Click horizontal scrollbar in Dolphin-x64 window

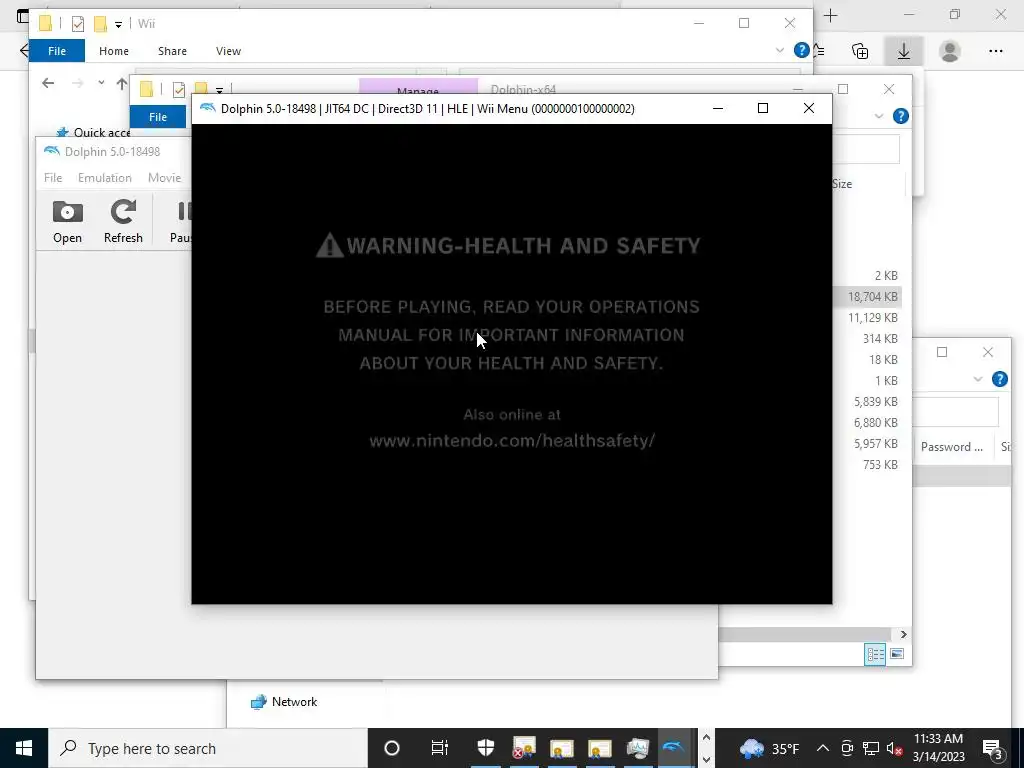pyautogui.click(x=805, y=634)
